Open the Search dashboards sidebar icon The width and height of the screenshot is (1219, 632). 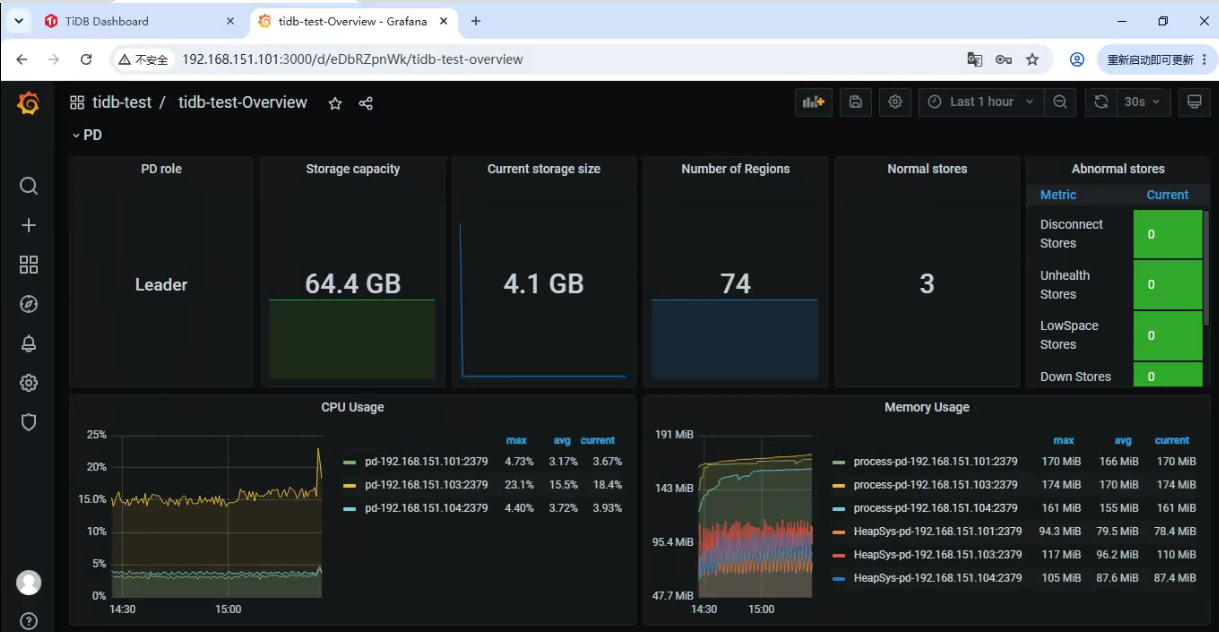tap(29, 186)
